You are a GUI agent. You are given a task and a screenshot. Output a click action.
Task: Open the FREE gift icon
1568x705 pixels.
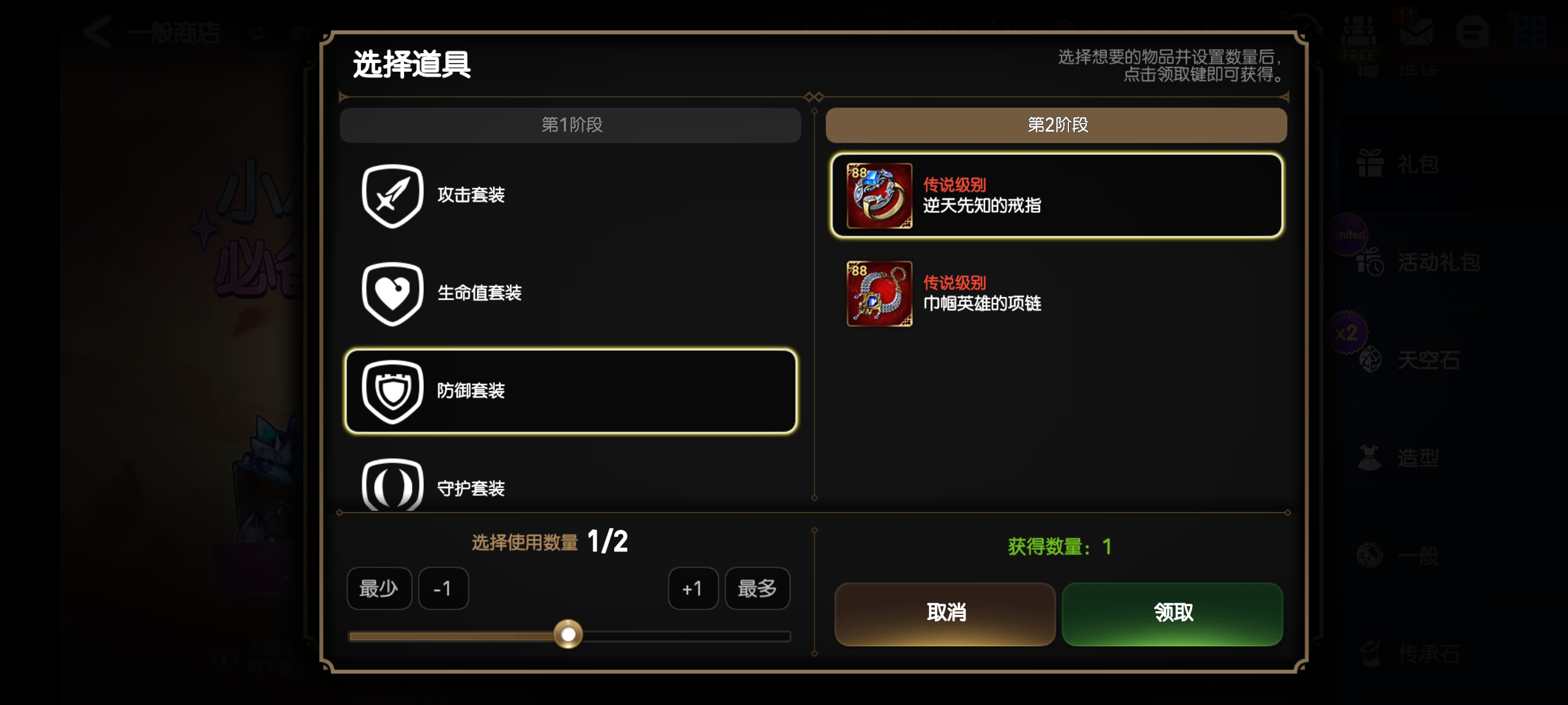pyautogui.click(x=1359, y=38)
